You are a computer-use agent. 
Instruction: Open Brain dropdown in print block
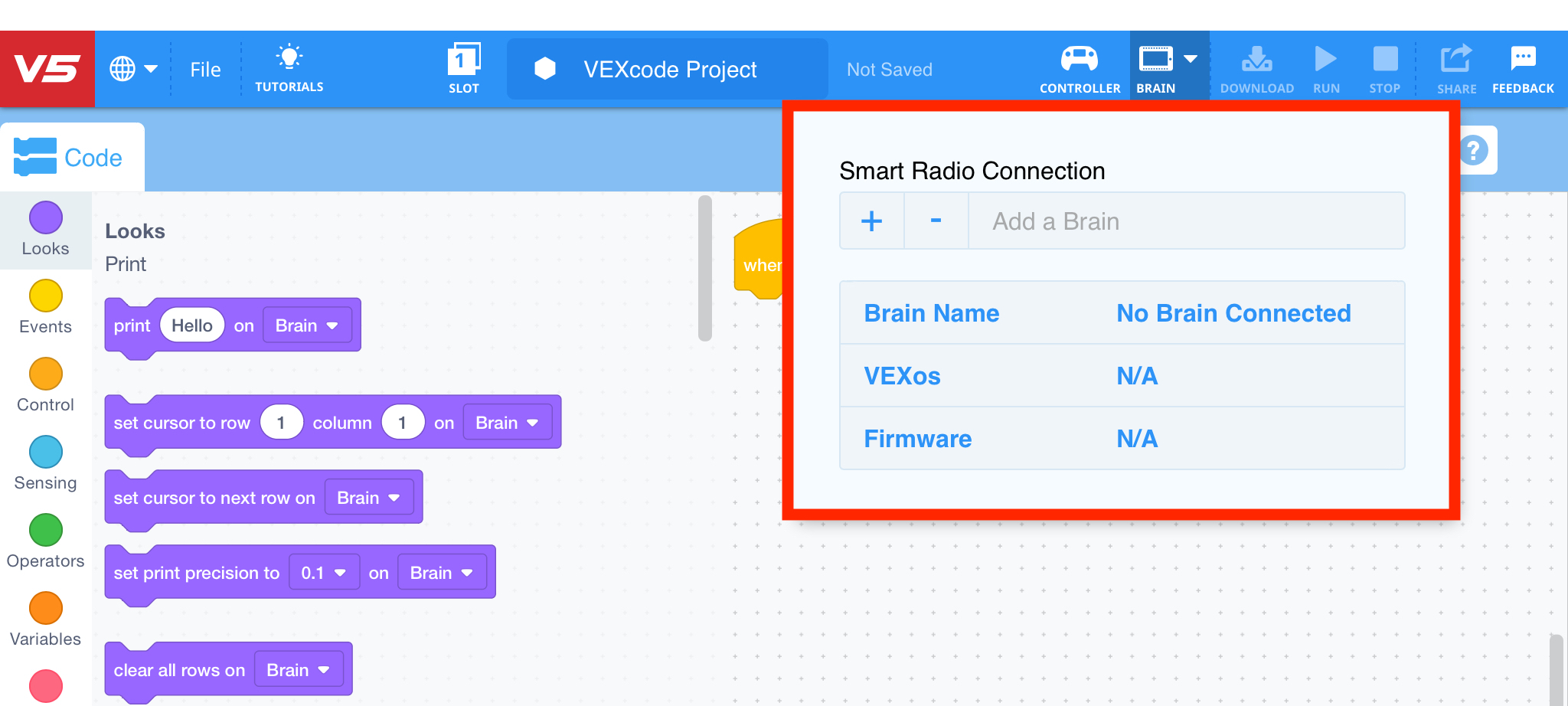pos(307,325)
